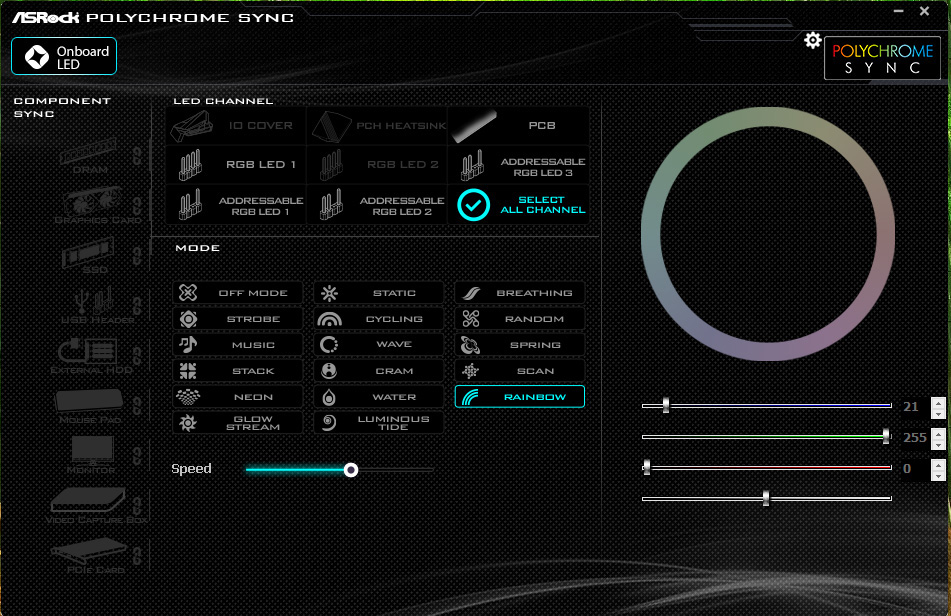951x616 pixels.
Task: Select the PCH Heatsink LED channel
Action: [377, 126]
